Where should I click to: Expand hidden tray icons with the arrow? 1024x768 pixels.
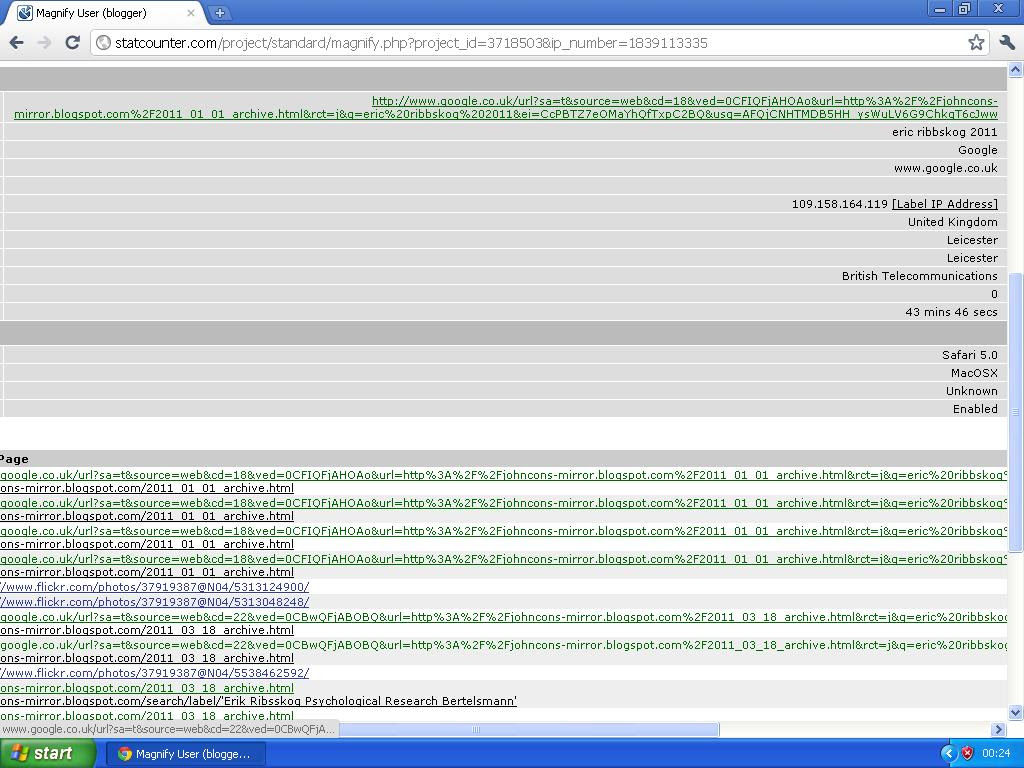948,754
